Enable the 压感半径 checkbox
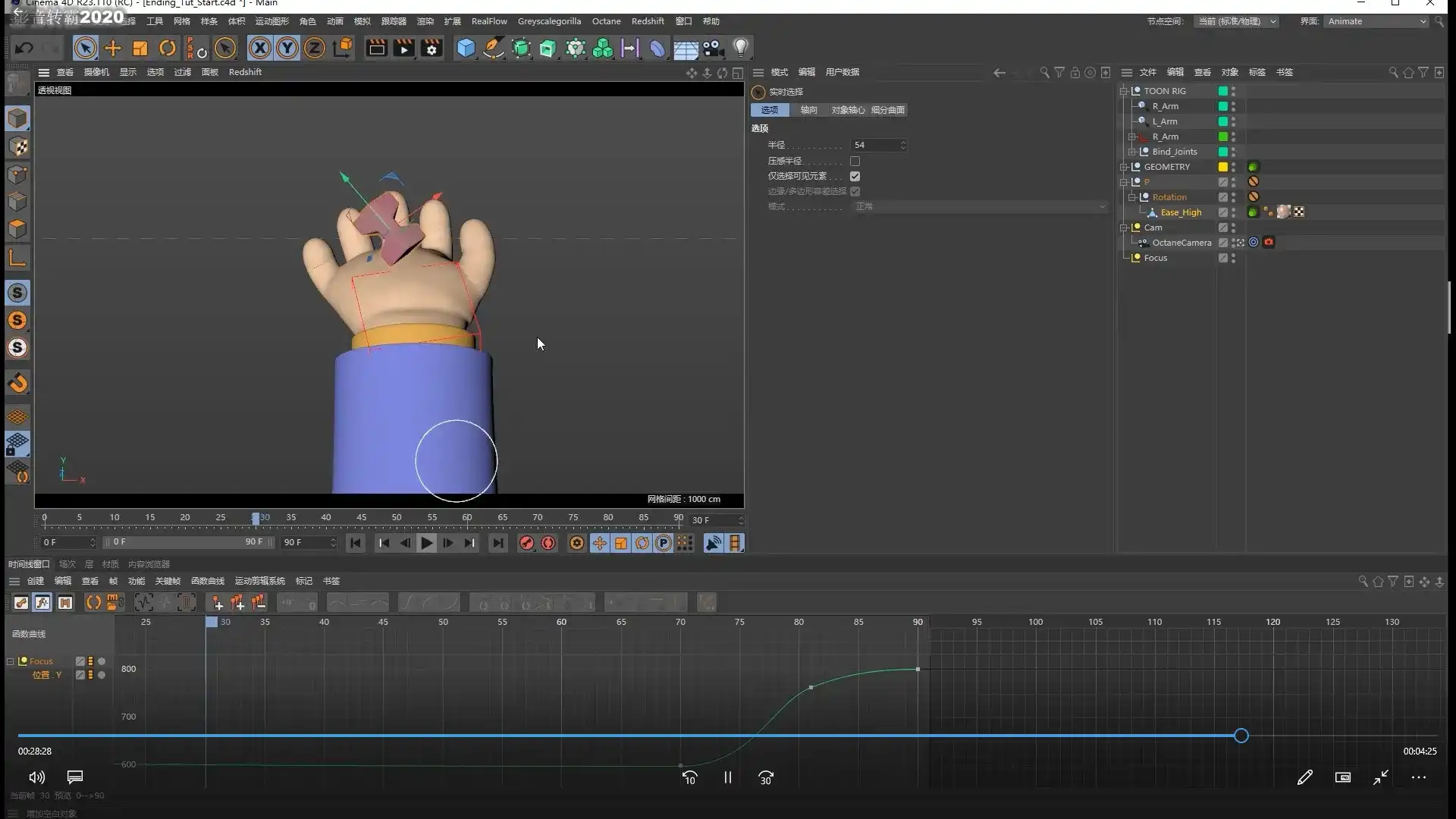Screen dimensions: 1456x819 point(855,161)
